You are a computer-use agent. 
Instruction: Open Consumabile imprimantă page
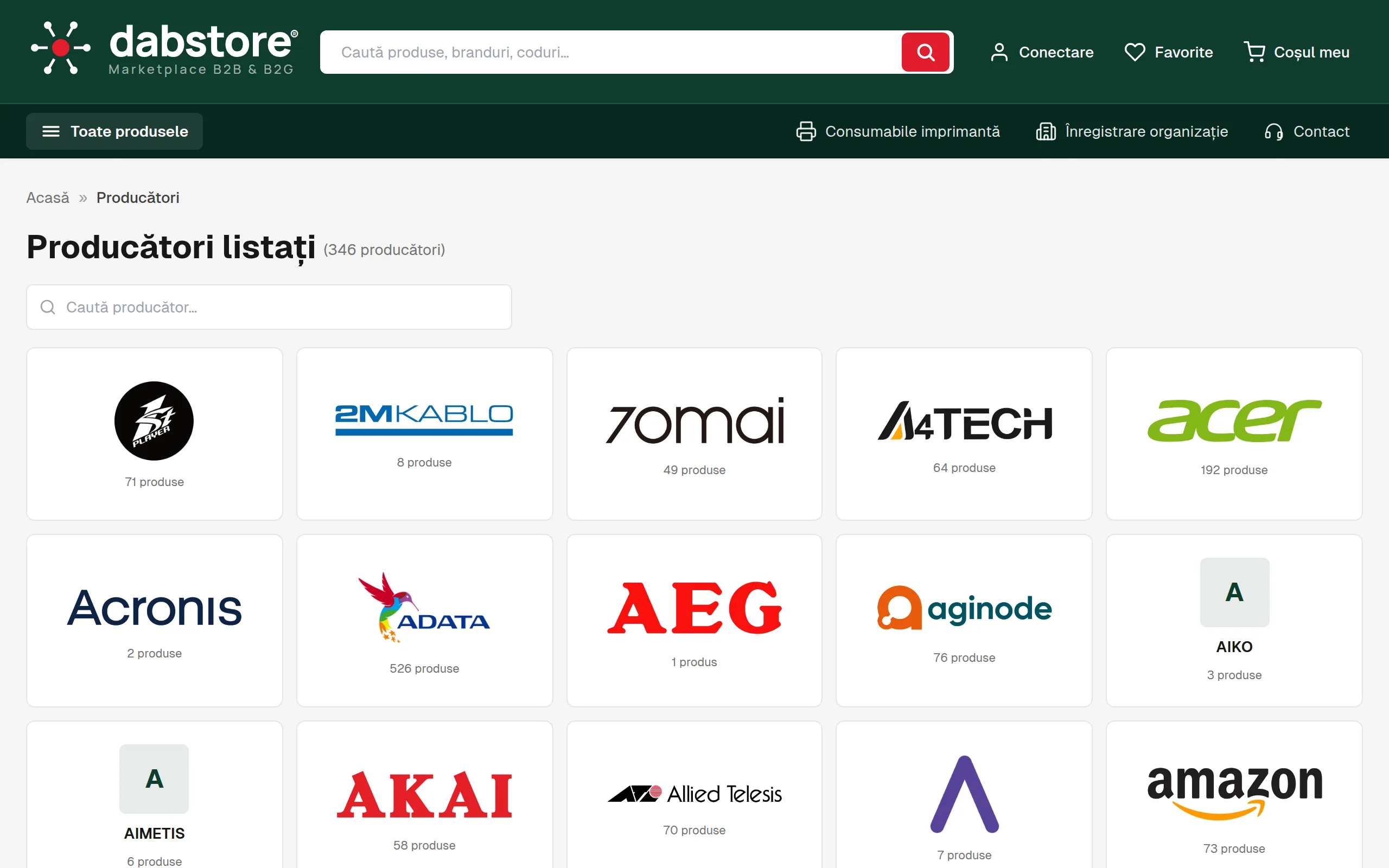click(x=897, y=131)
